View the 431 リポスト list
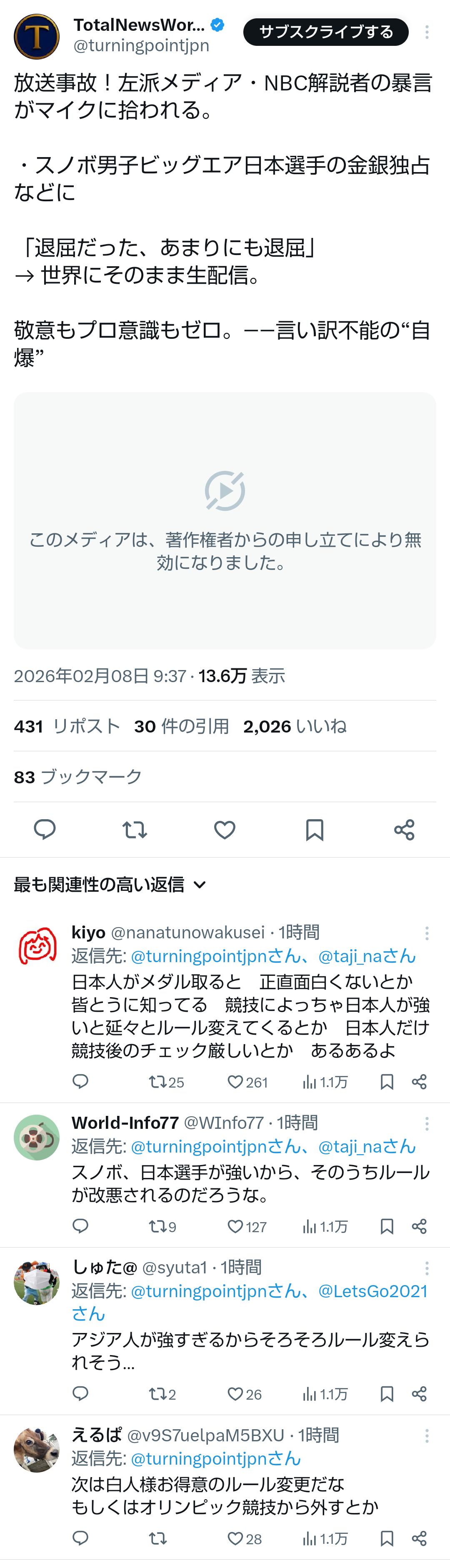Screen dimensions: 450x1568 [x=67, y=726]
